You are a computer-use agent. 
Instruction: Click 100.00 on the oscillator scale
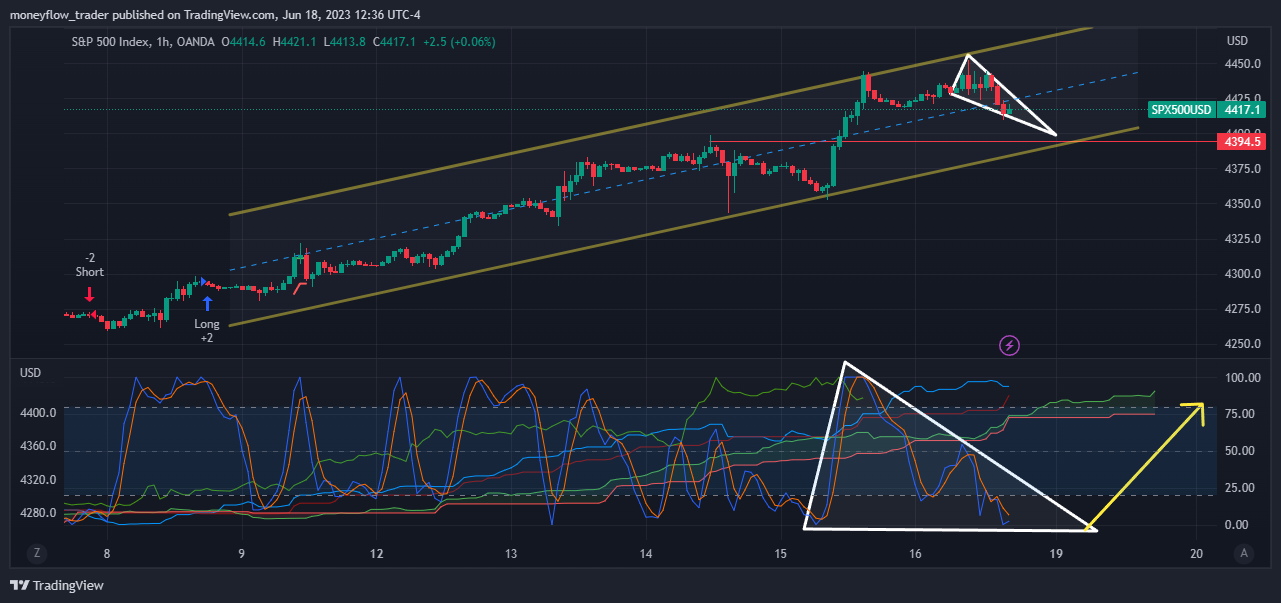(x=1242, y=378)
